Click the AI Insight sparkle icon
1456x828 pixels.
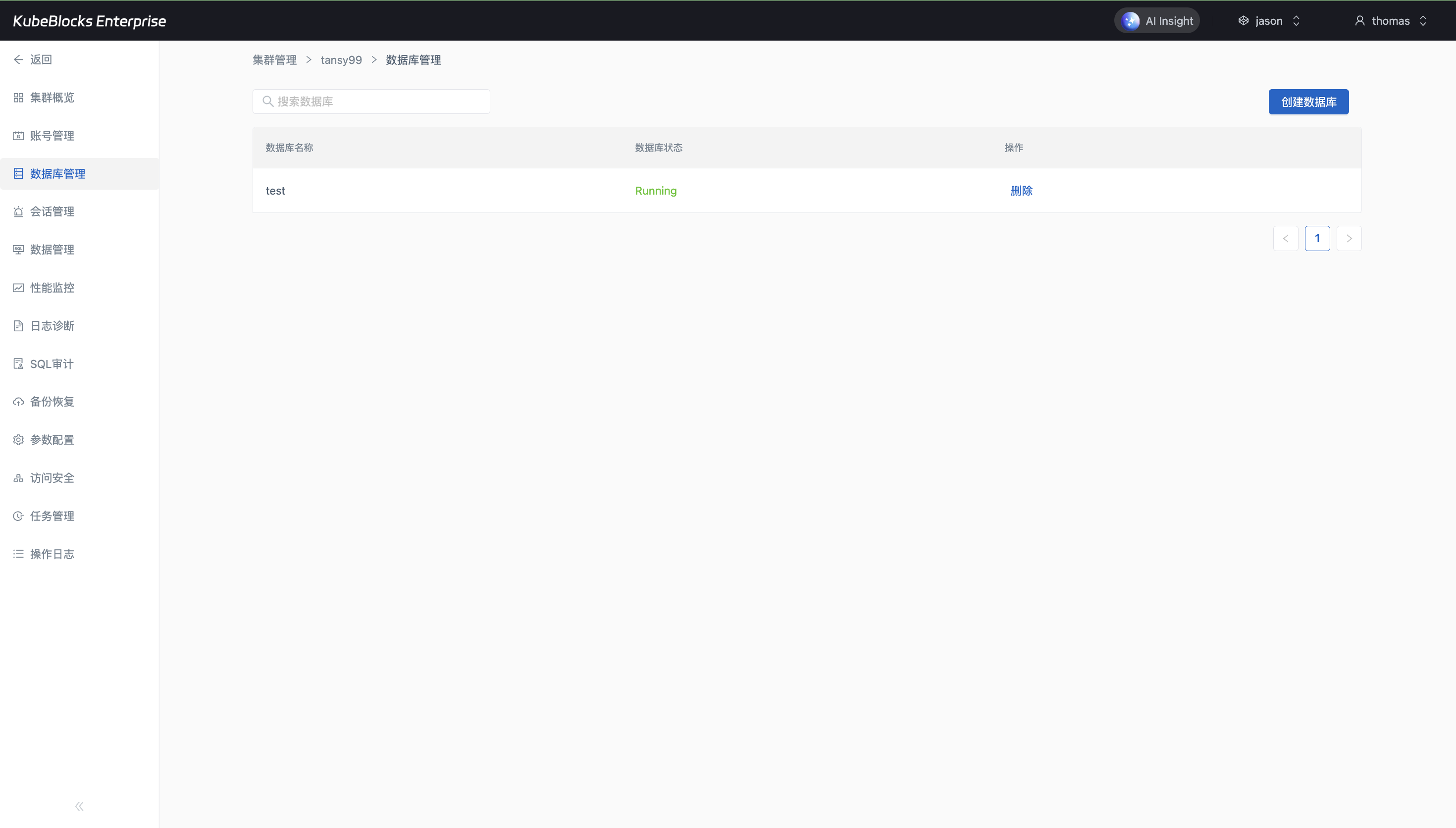tap(1130, 21)
